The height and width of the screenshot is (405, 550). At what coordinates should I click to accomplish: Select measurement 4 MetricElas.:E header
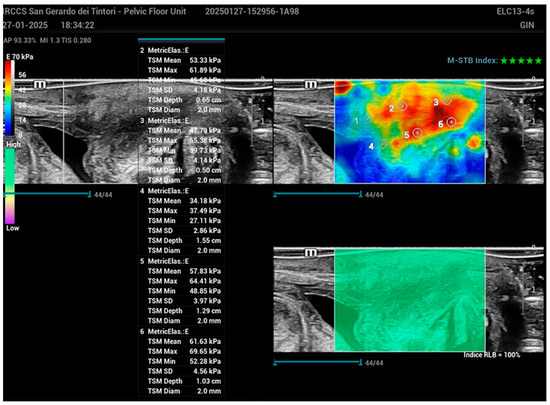[x=164, y=191]
